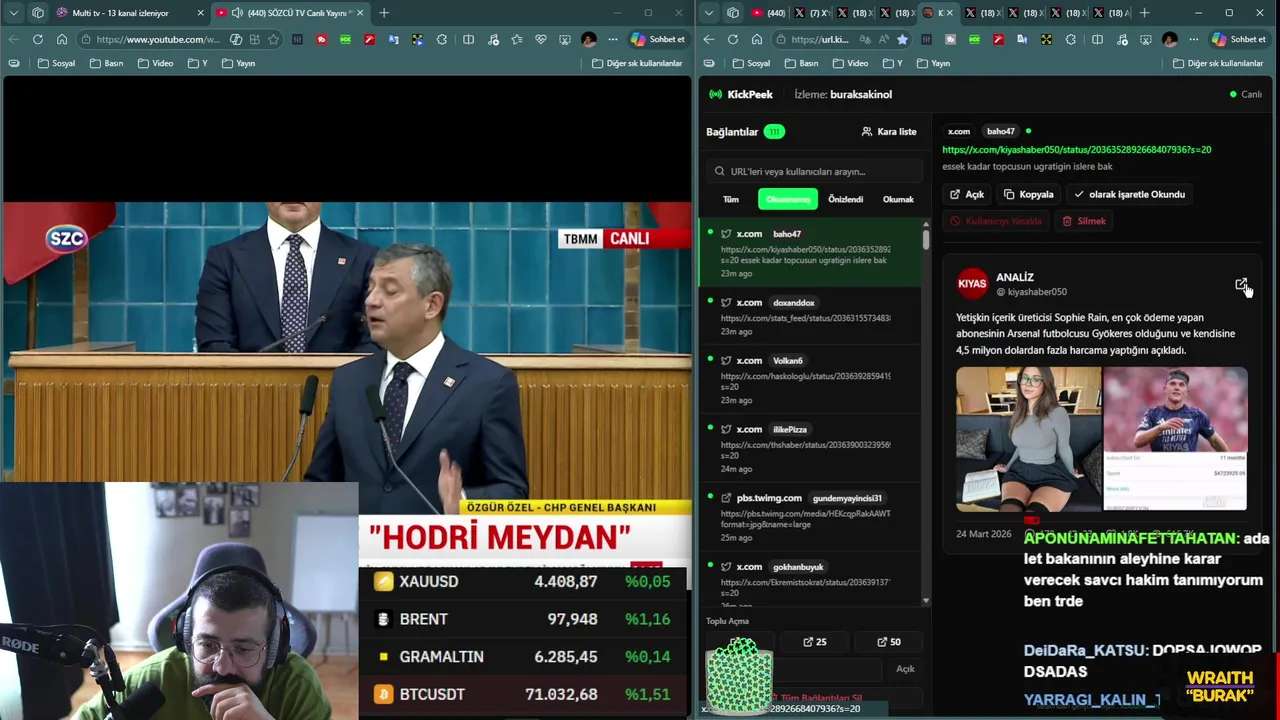Open Diğer sık kullanılanlar folder in left browser
This screenshot has width=1280, height=720.
pos(637,63)
